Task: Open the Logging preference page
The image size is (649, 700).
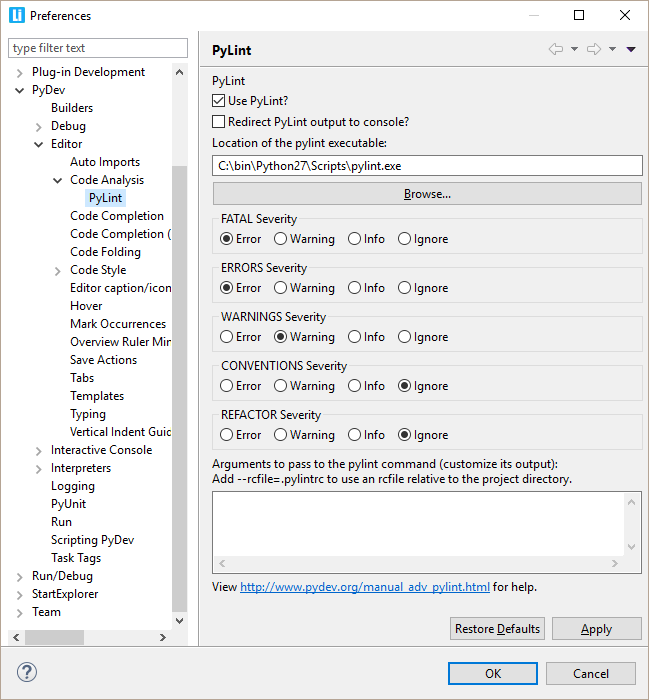Action: pos(73,486)
